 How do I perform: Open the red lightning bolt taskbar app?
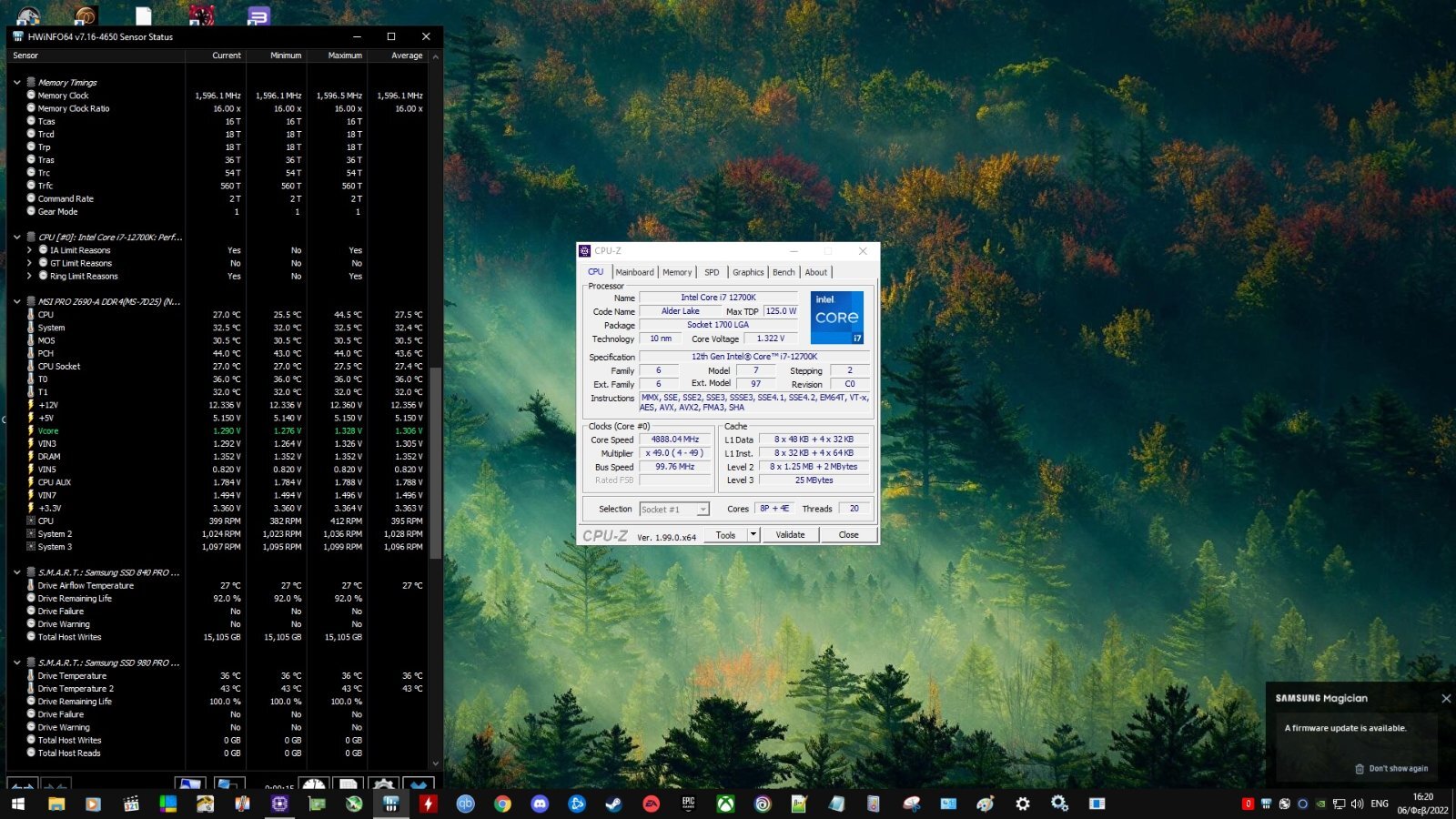(x=428, y=804)
